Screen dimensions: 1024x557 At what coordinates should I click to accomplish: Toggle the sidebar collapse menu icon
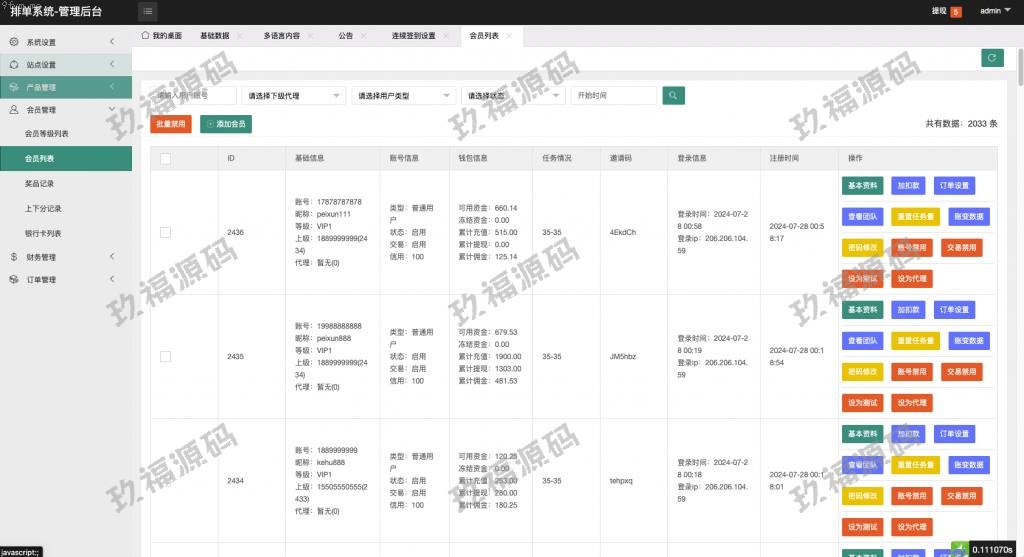click(x=148, y=12)
